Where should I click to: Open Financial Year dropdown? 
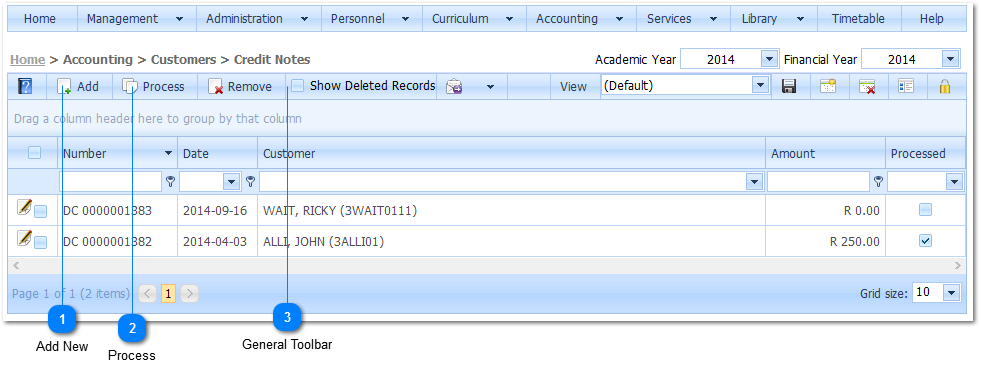click(951, 59)
